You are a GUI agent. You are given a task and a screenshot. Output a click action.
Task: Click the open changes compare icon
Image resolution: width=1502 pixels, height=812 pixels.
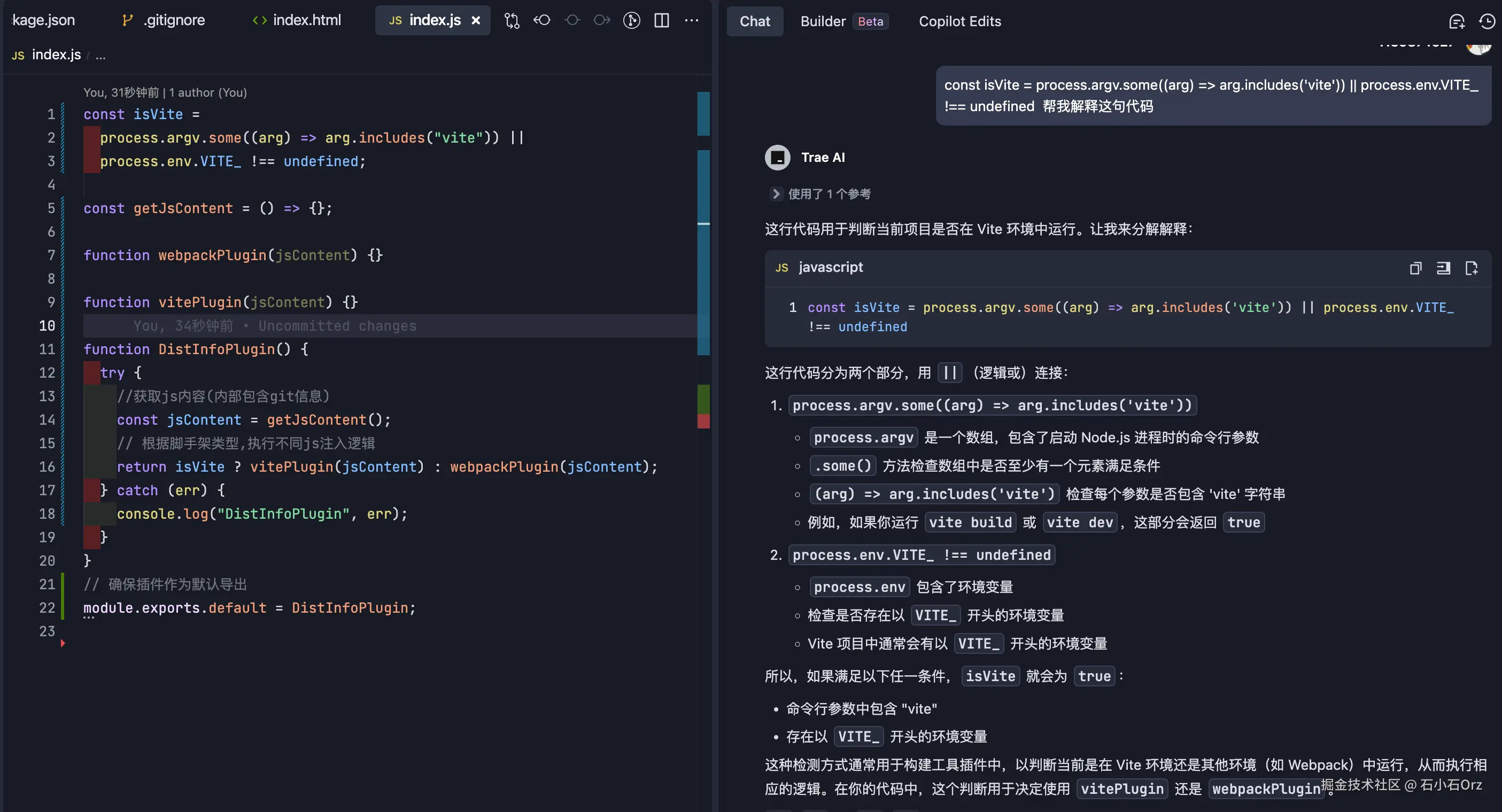[x=512, y=21]
